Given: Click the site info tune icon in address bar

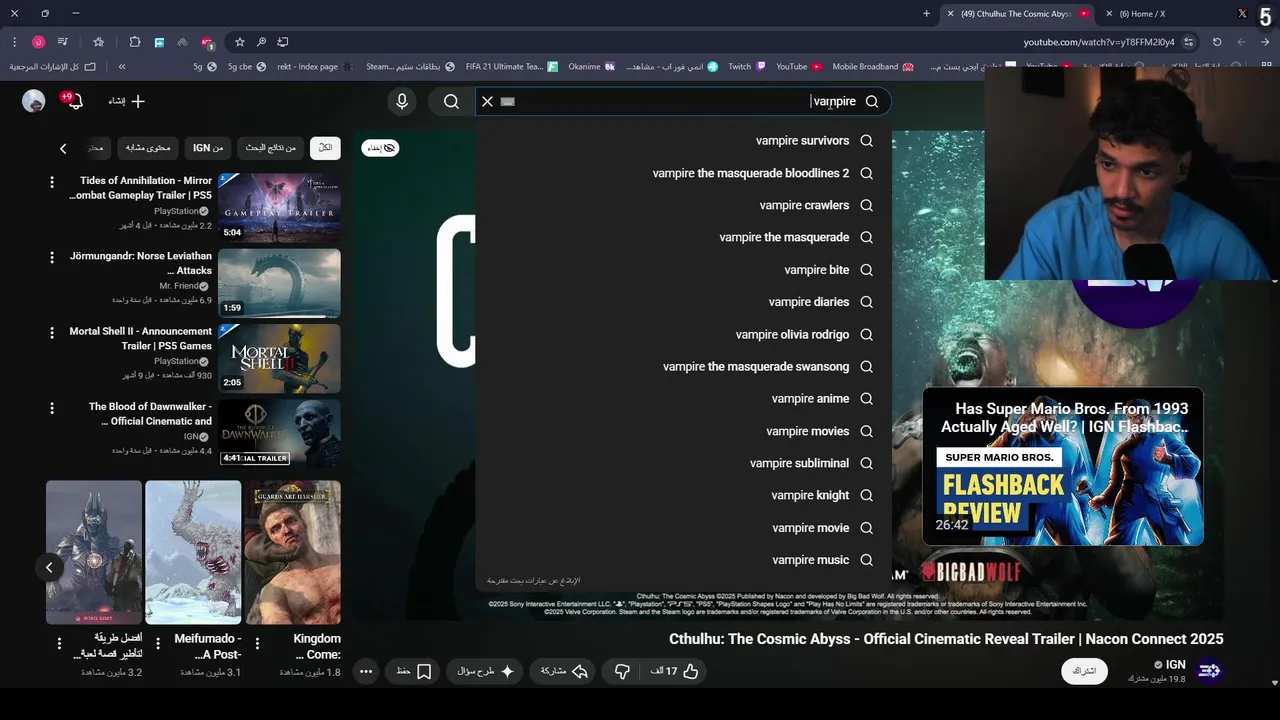Looking at the screenshot, I should coord(1189,42).
